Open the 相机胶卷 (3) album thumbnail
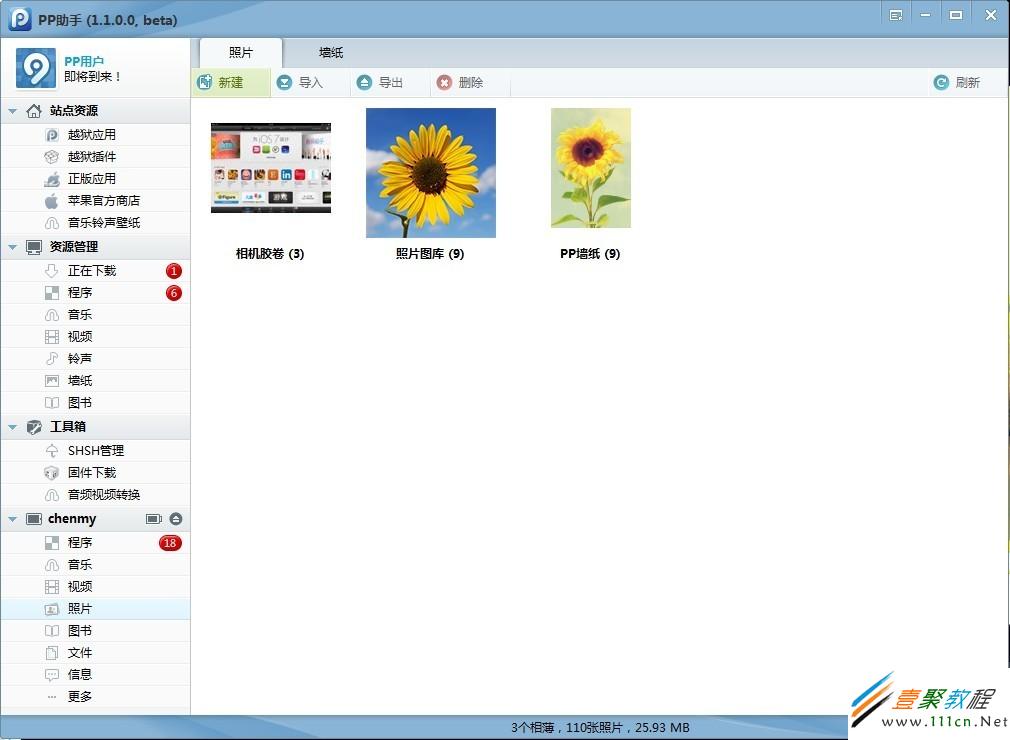This screenshot has height=740, width=1010. click(271, 167)
